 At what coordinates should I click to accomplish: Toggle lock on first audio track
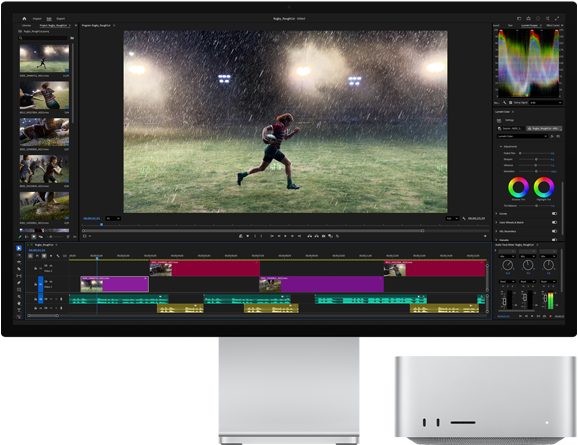(35, 299)
